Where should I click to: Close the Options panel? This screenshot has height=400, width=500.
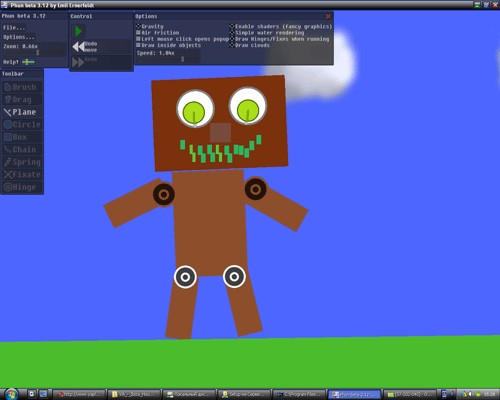(x=328, y=16)
